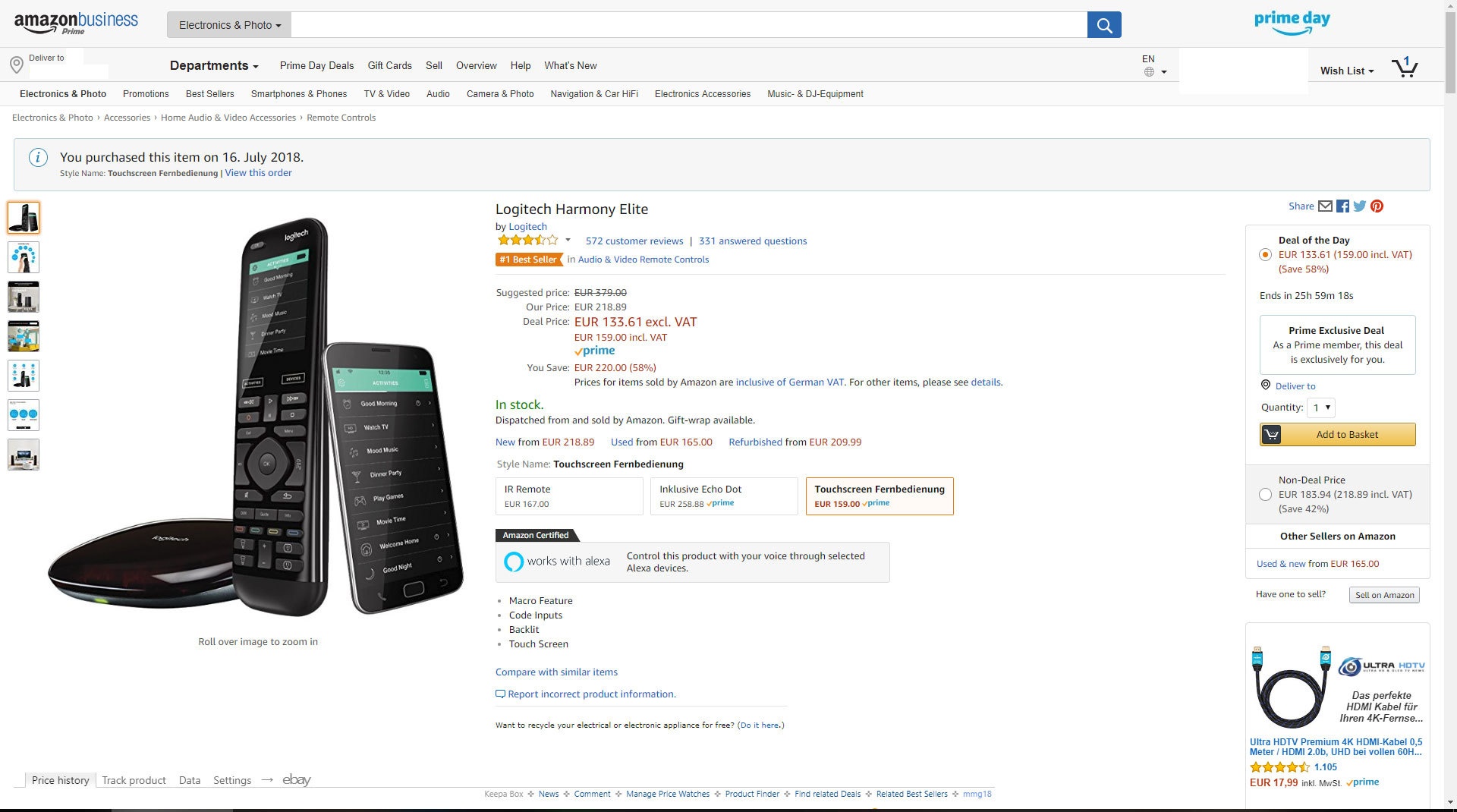Select the Non-Deal Price option

click(1265, 495)
